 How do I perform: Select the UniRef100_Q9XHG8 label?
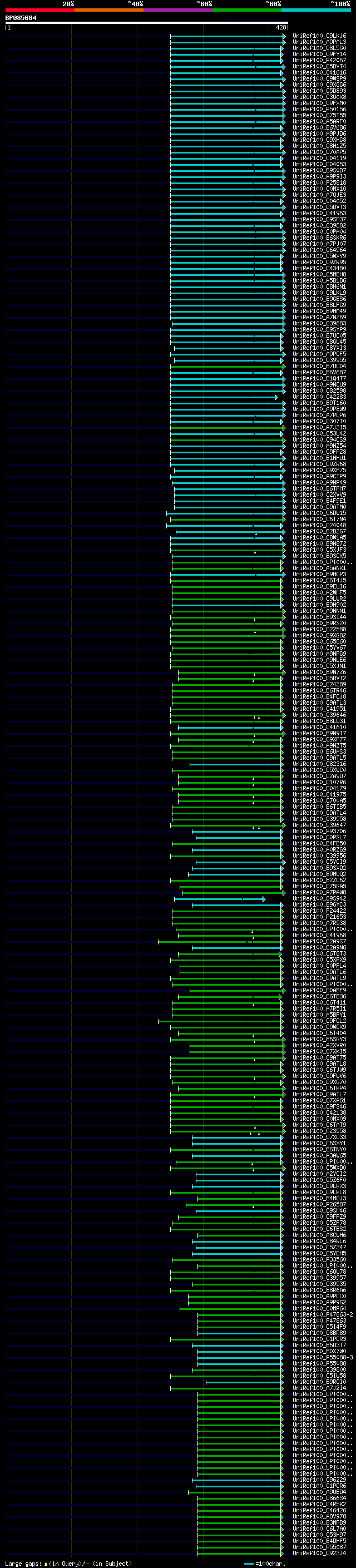click(x=319, y=140)
